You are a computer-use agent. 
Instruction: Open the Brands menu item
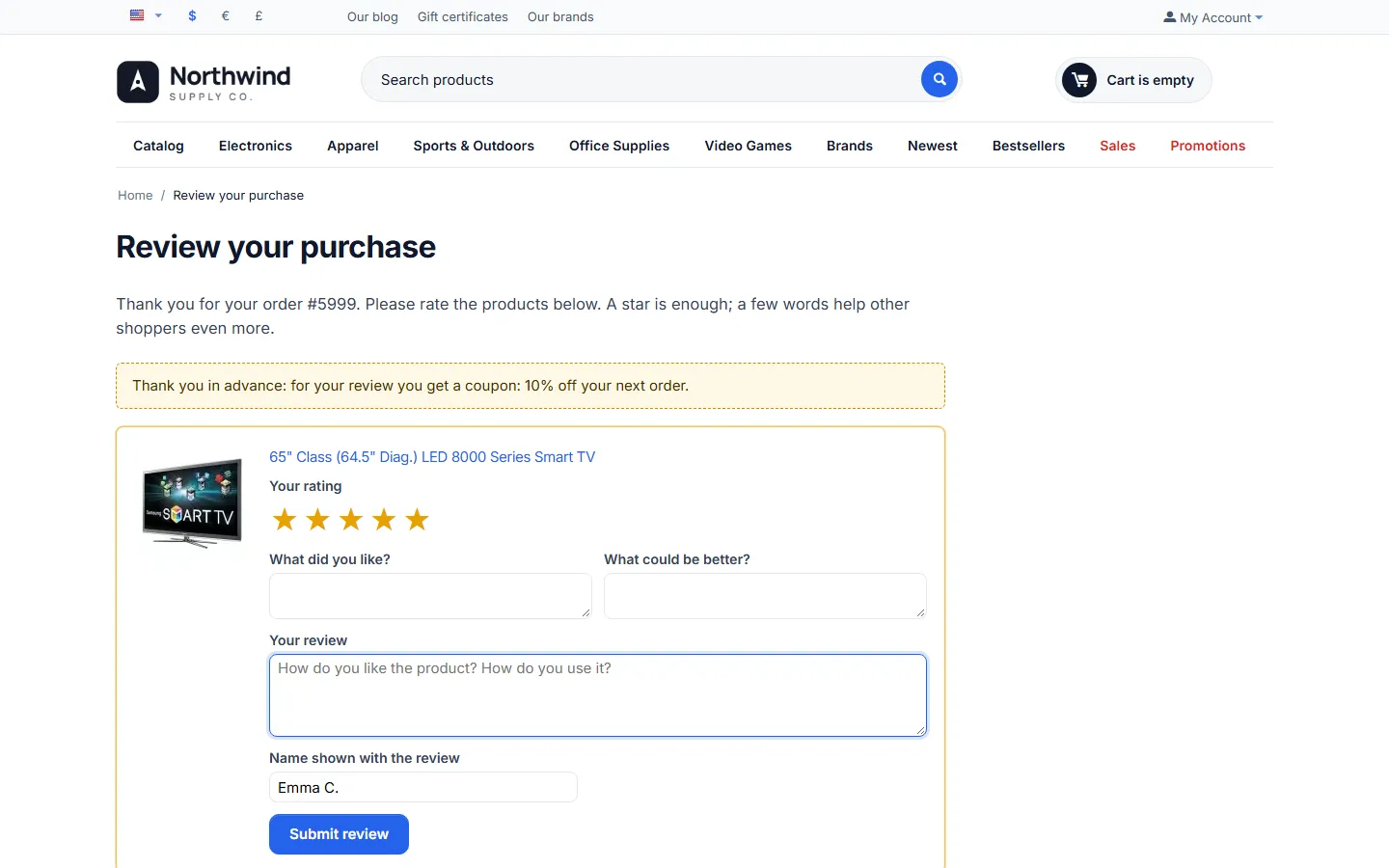pos(850,146)
